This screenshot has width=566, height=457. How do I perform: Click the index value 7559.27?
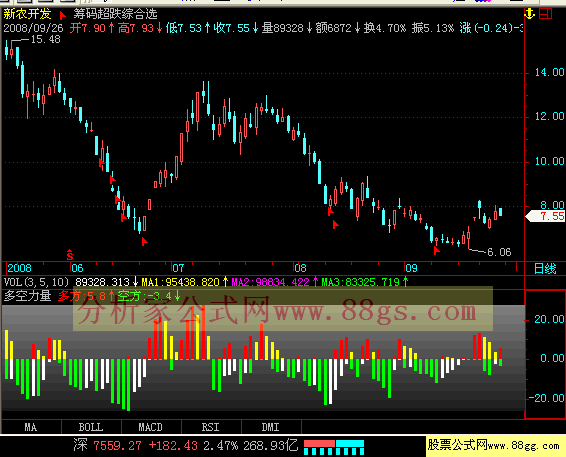118,446
